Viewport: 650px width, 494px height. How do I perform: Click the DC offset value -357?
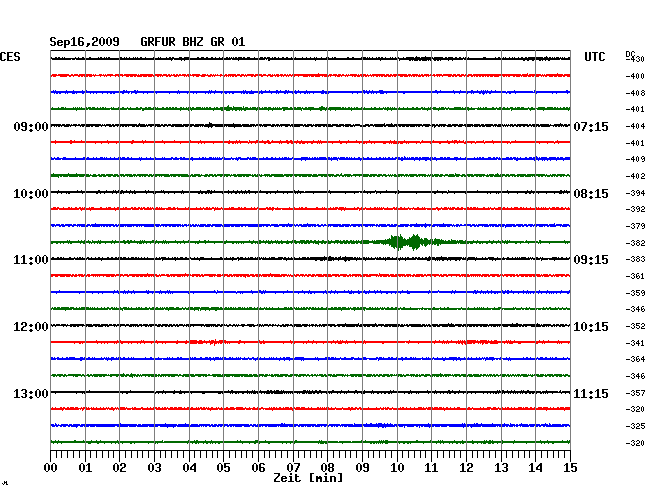point(635,393)
